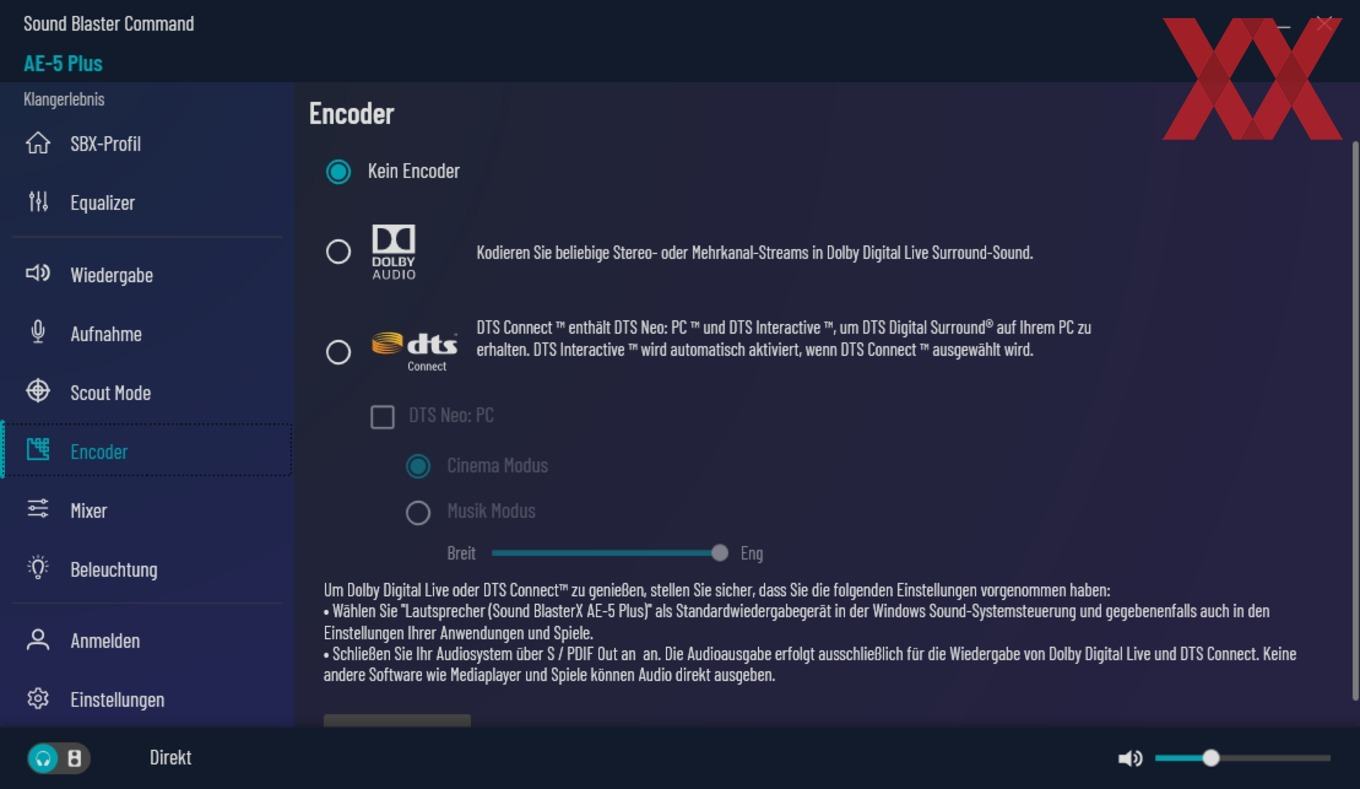Toggle the headphone/speaker output switch
The image size is (1360, 789).
(59, 758)
